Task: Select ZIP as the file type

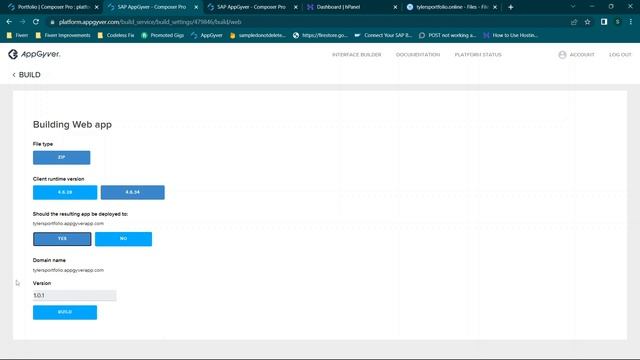Action: [62, 158]
